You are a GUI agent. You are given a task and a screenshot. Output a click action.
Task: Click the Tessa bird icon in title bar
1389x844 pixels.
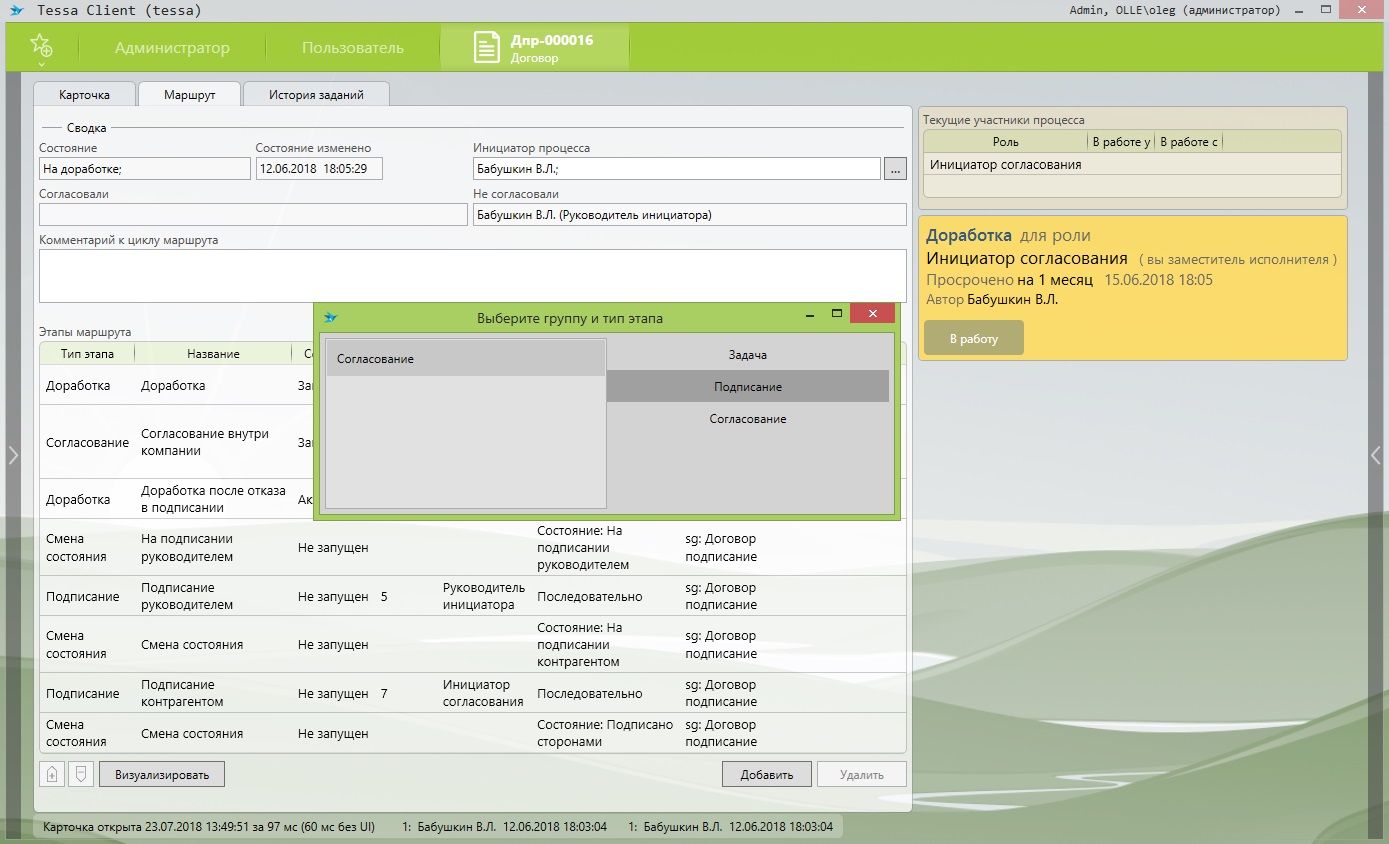16,10
